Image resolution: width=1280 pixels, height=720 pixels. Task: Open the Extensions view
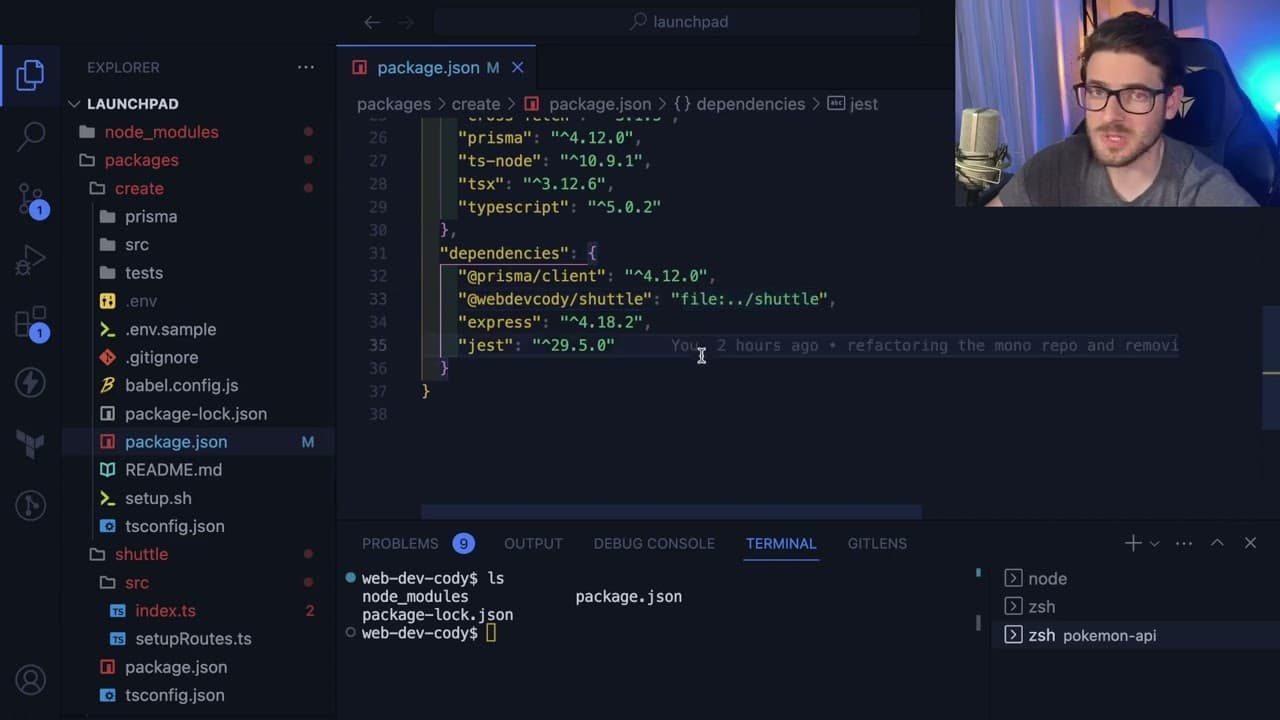(30, 323)
